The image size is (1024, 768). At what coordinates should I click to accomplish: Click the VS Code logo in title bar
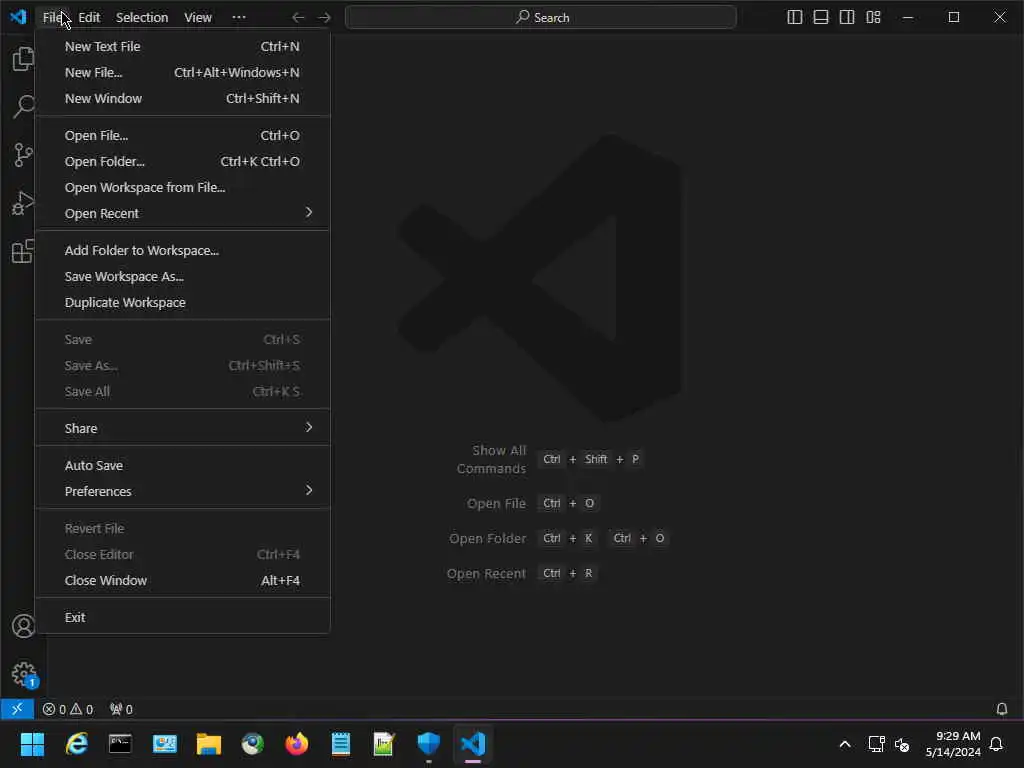(18, 17)
